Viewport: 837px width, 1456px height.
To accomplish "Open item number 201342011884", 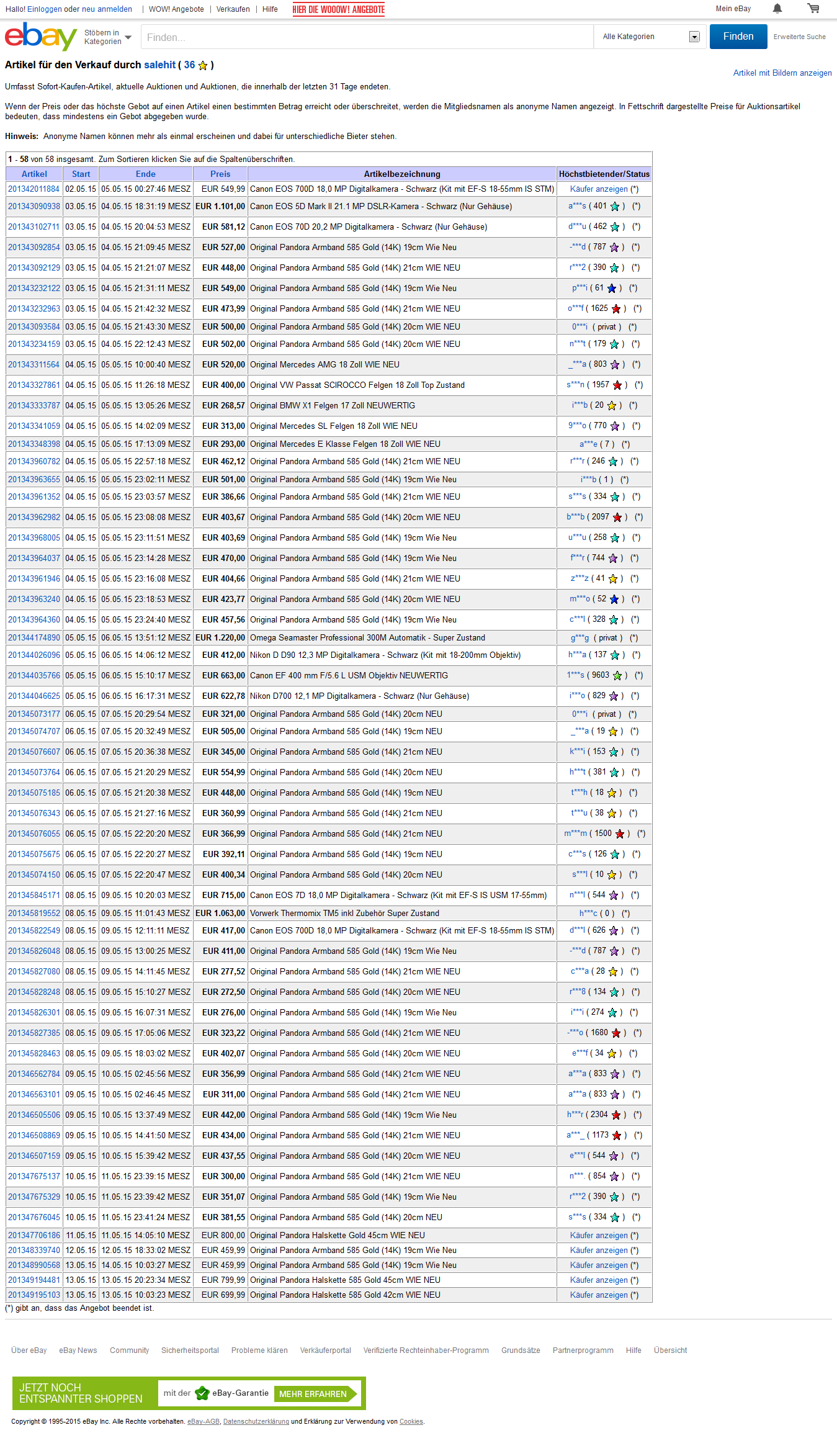I will coord(34,189).
